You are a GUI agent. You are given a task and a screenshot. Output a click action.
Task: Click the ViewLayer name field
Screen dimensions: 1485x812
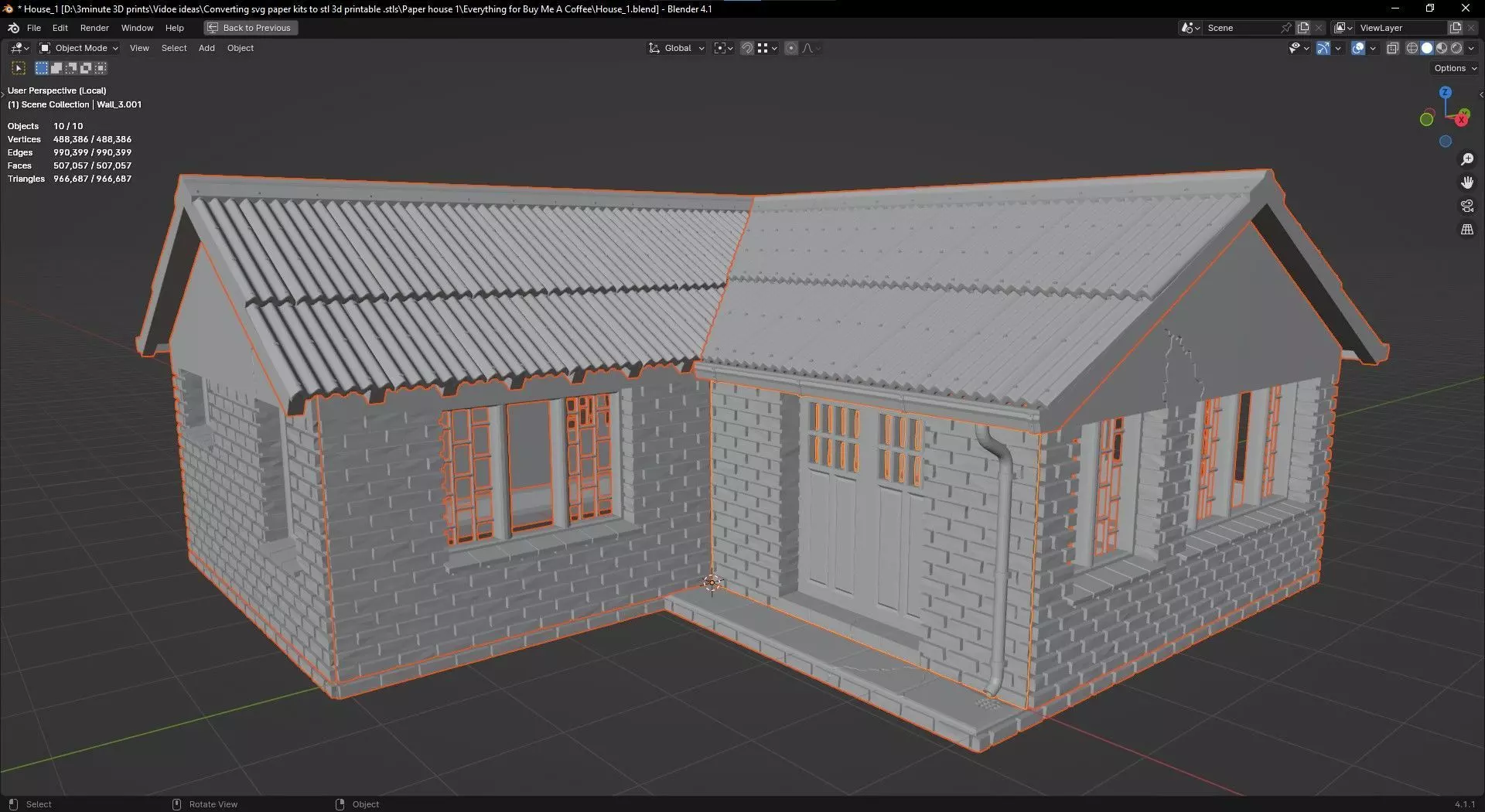1401,28
